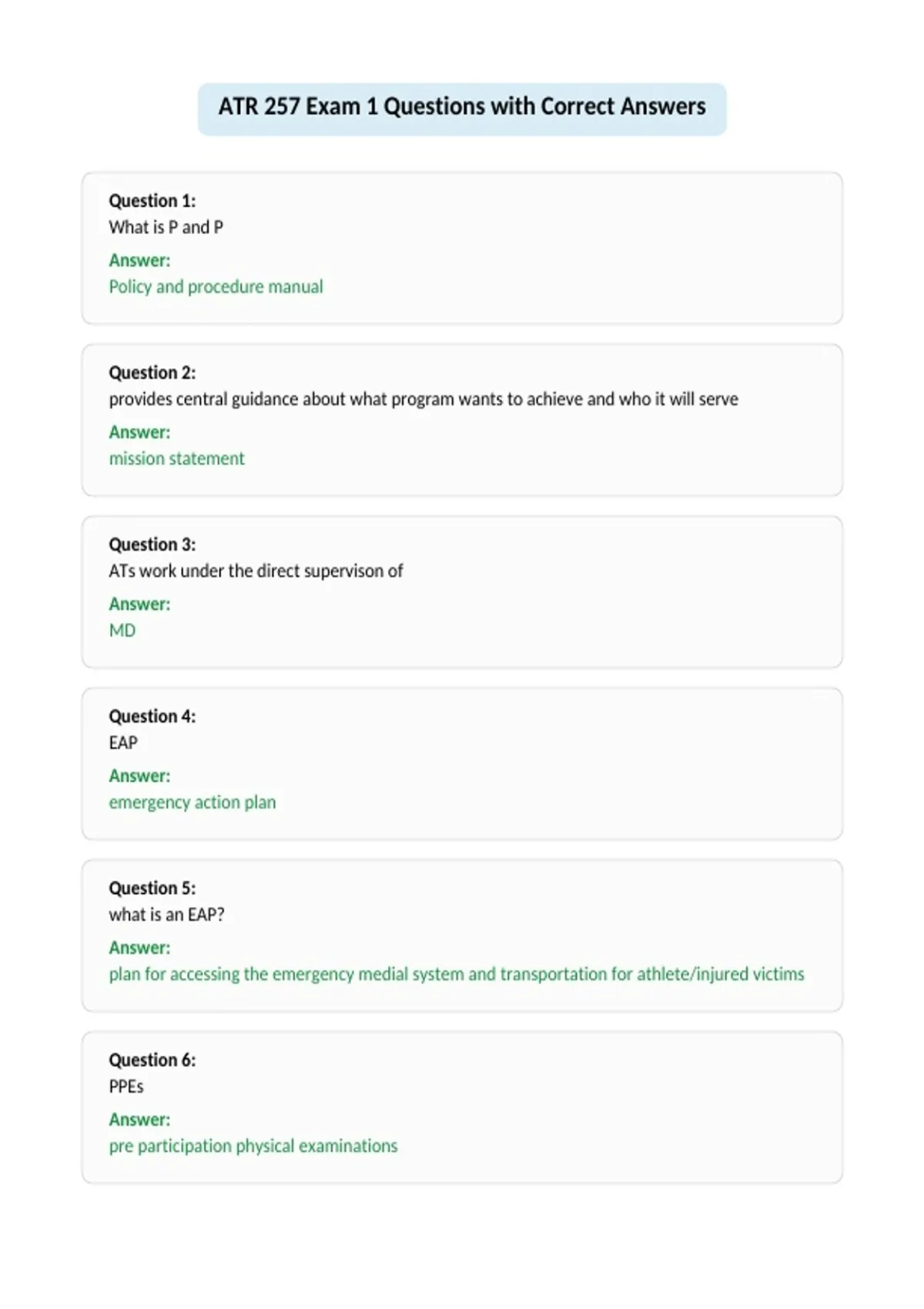Select the Question 5 heading
Screen dimensions: 924x1309
tap(152, 888)
